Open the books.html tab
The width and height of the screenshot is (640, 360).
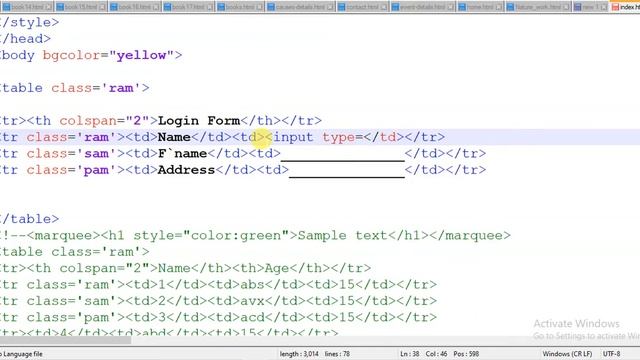coord(240,7)
